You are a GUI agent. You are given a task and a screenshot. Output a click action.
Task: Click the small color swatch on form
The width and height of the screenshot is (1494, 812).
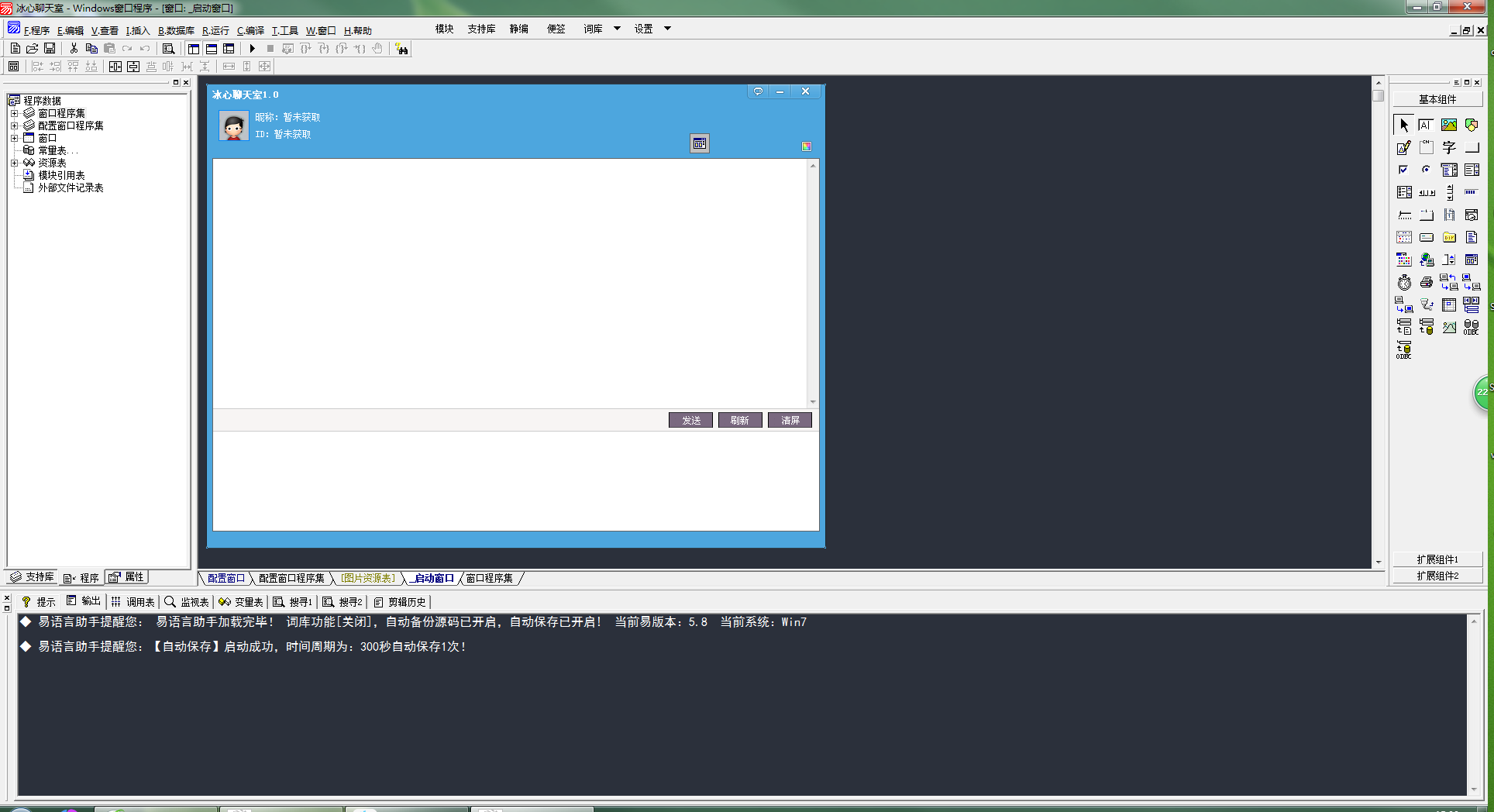[x=806, y=146]
